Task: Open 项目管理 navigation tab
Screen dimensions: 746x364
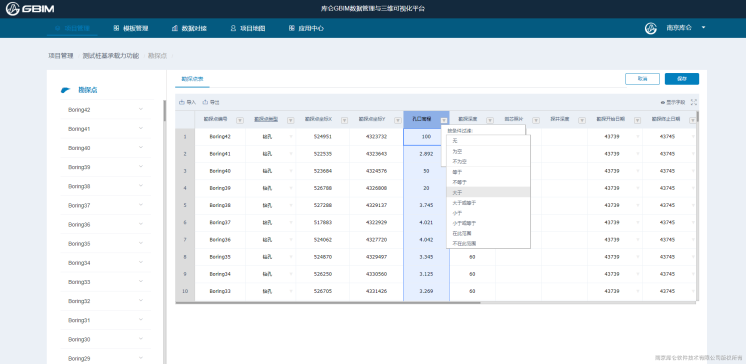Action: pyautogui.click(x=72, y=29)
